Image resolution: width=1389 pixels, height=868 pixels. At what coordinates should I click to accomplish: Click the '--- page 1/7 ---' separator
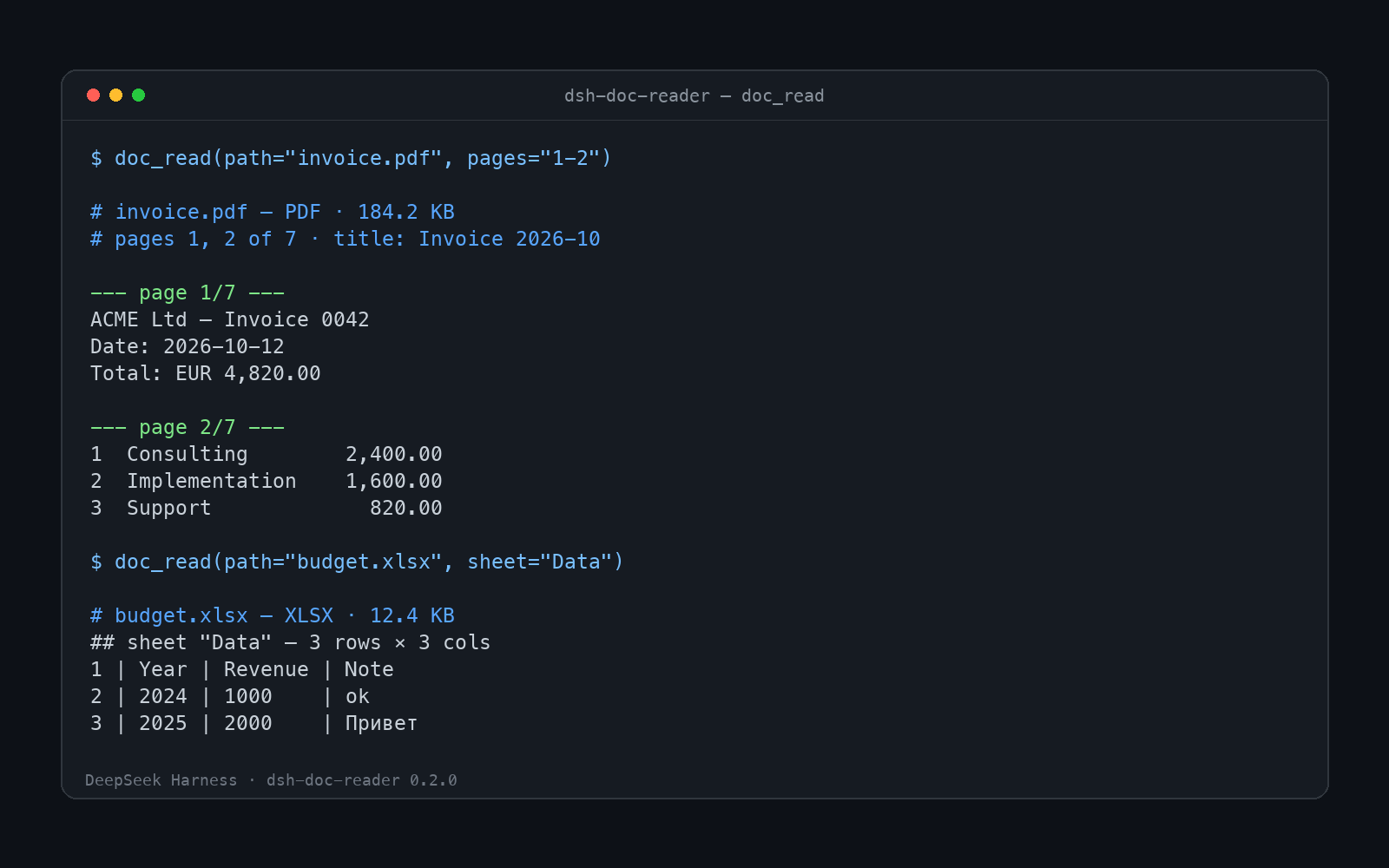[x=188, y=293]
